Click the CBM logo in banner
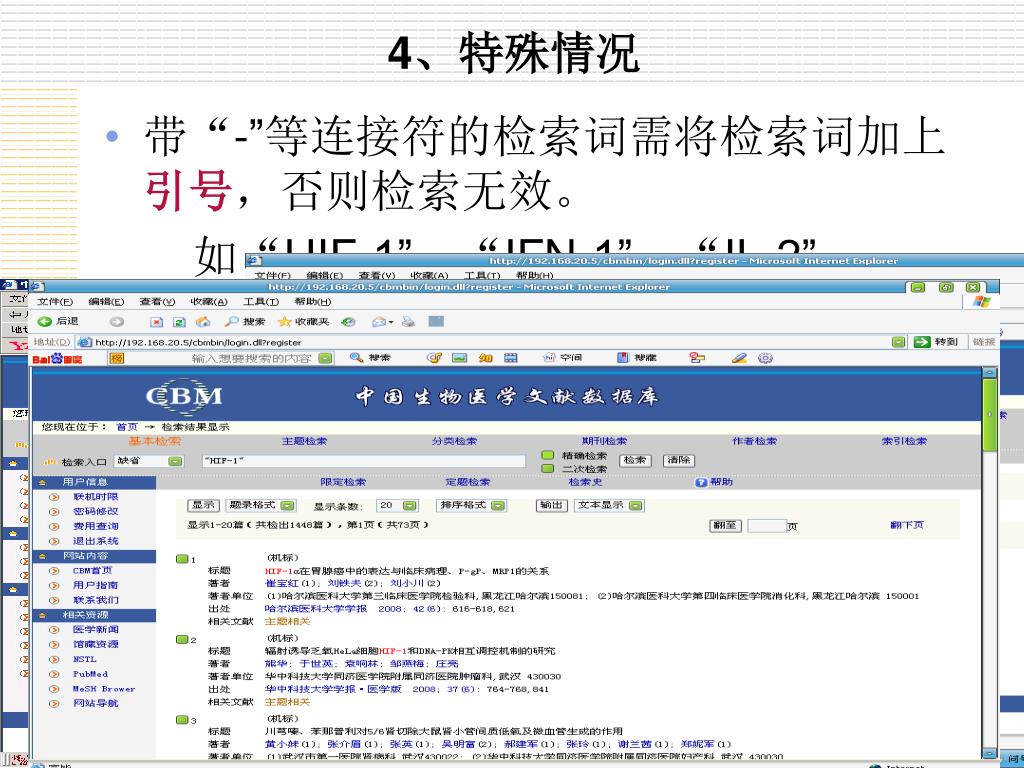Image resolution: width=1024 pixels, height=768 pixels. tap(184, 396)
